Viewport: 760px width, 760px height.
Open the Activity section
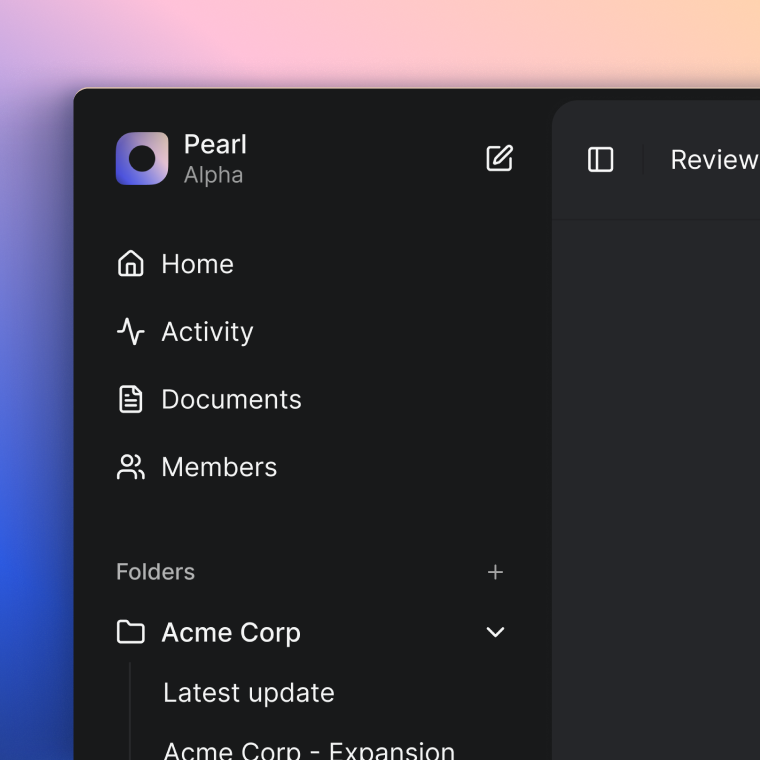tap(207, 332)
